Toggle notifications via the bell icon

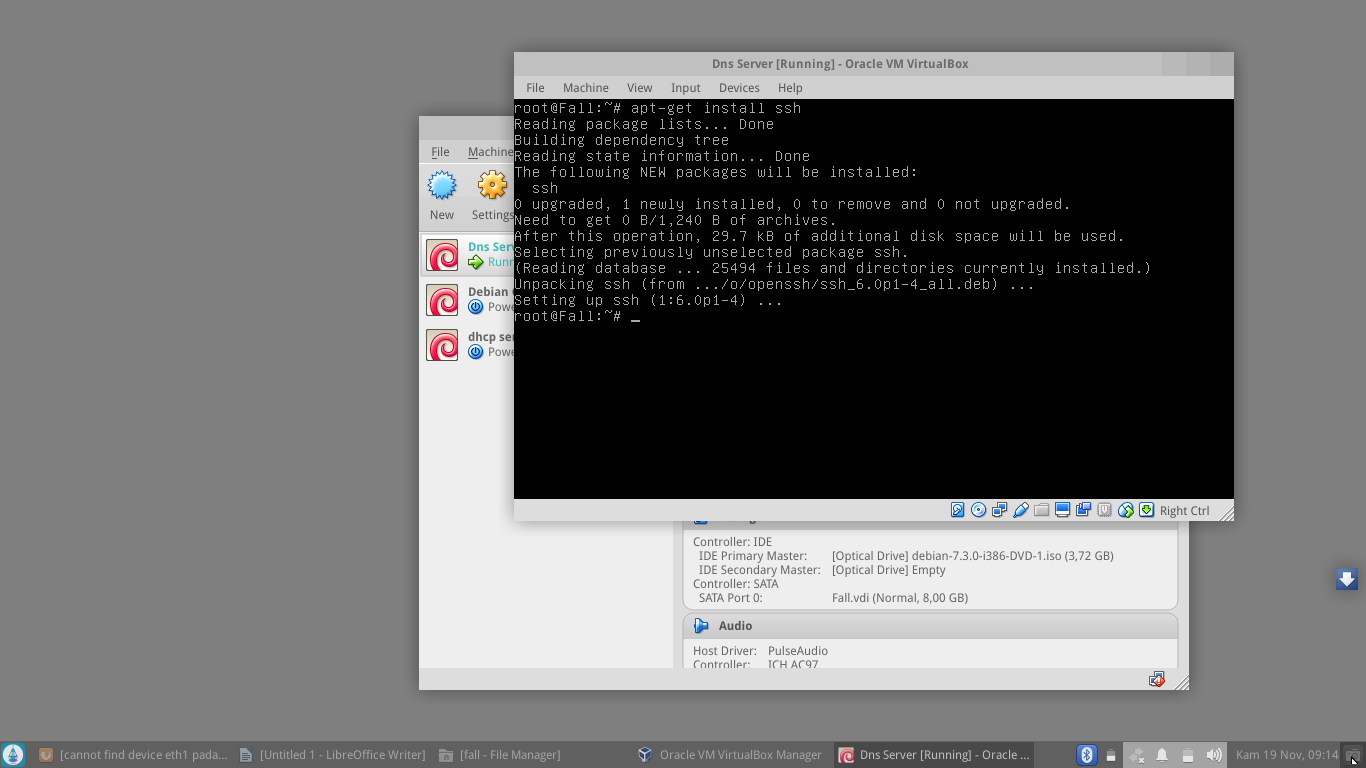pyautogui.click(x=1162, y=754)
